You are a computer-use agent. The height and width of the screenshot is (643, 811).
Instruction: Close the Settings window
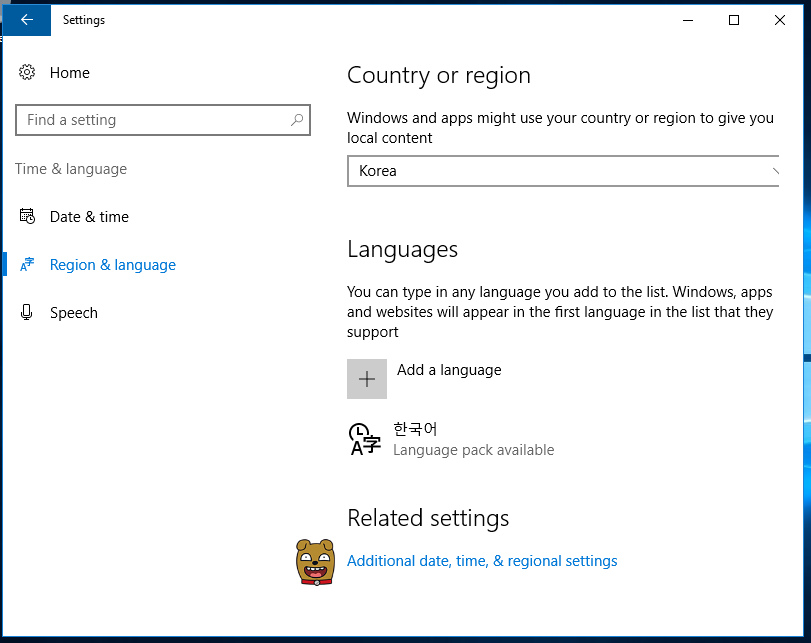pos(779,20)
